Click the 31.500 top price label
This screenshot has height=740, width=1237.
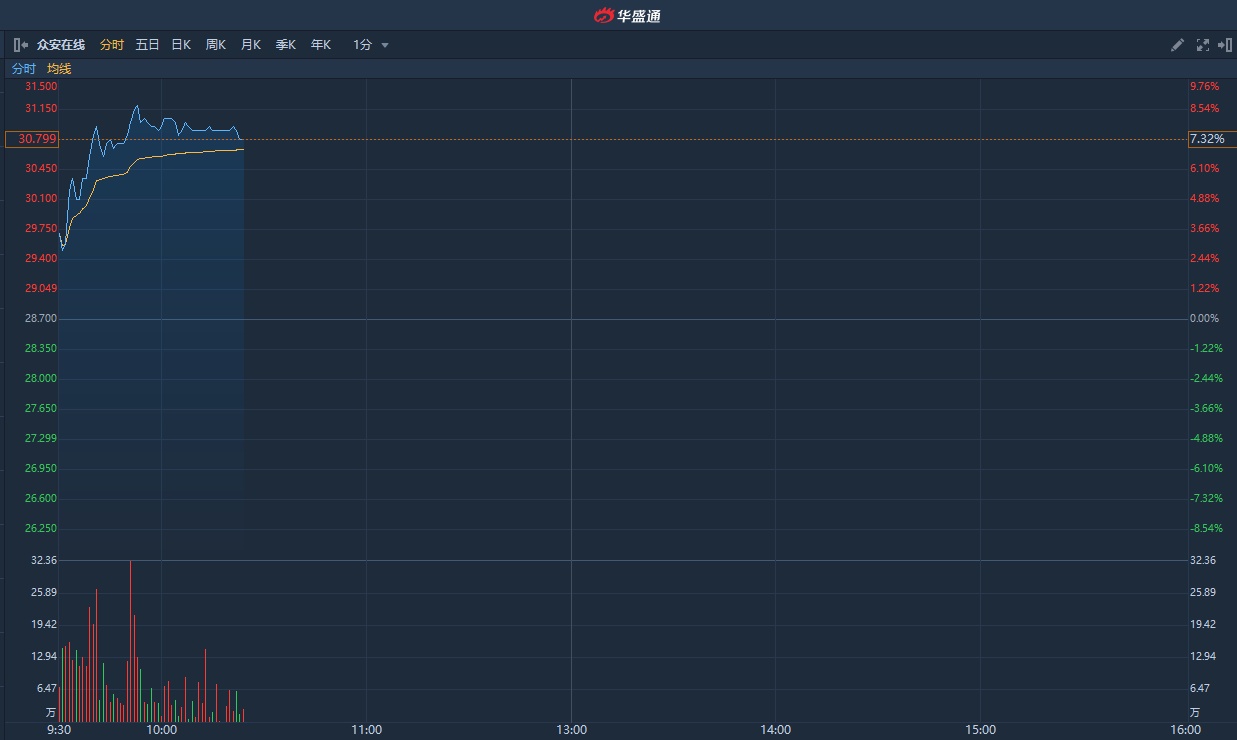click(41, 87)
